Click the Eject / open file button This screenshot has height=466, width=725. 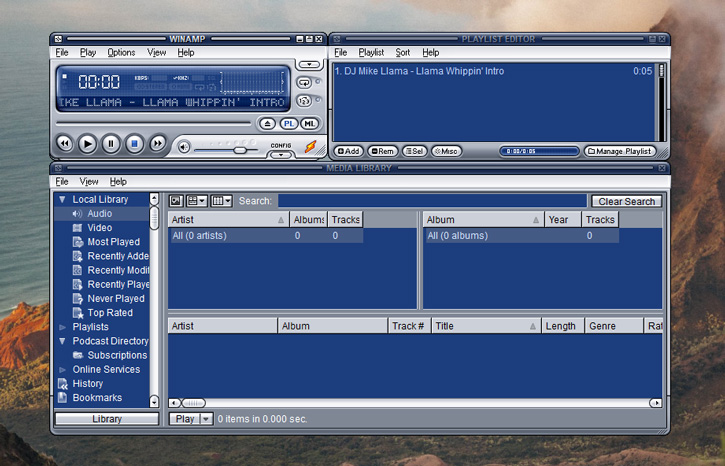coord(267,123)
